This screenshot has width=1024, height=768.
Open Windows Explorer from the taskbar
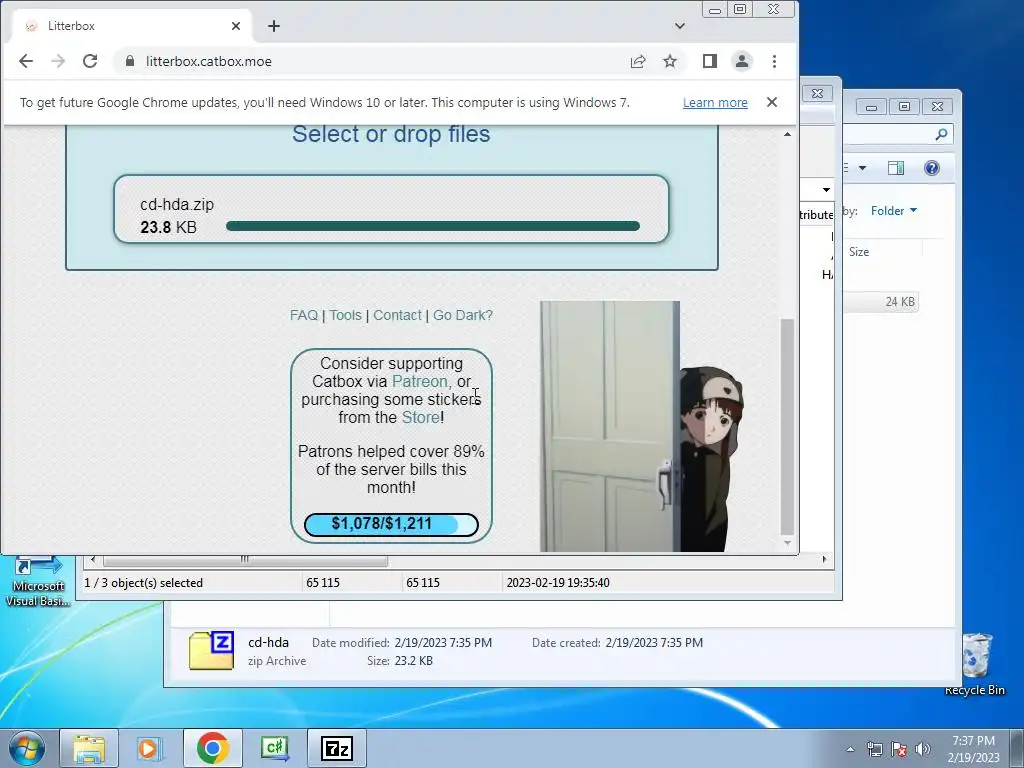(x=89, y=748)
